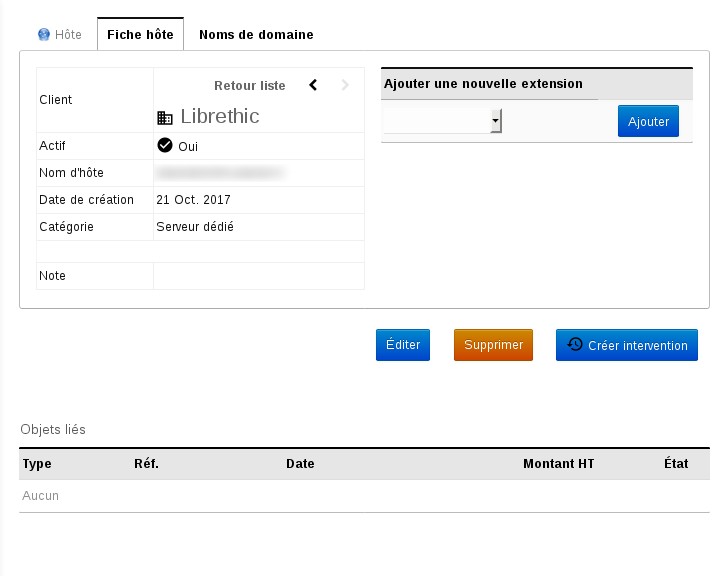Click the history clock icon on Créer intervention
The height and width of the screenshot is (576, 725).
[574, 344]
